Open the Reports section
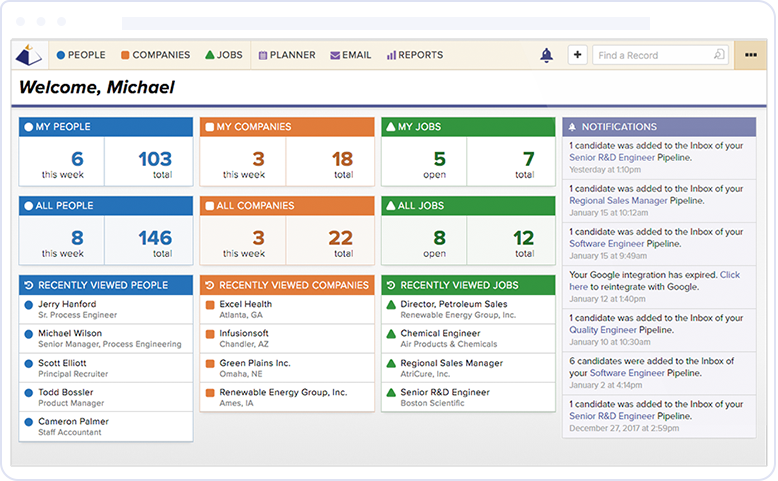This screenshot has width=778, height=481. 414,56
